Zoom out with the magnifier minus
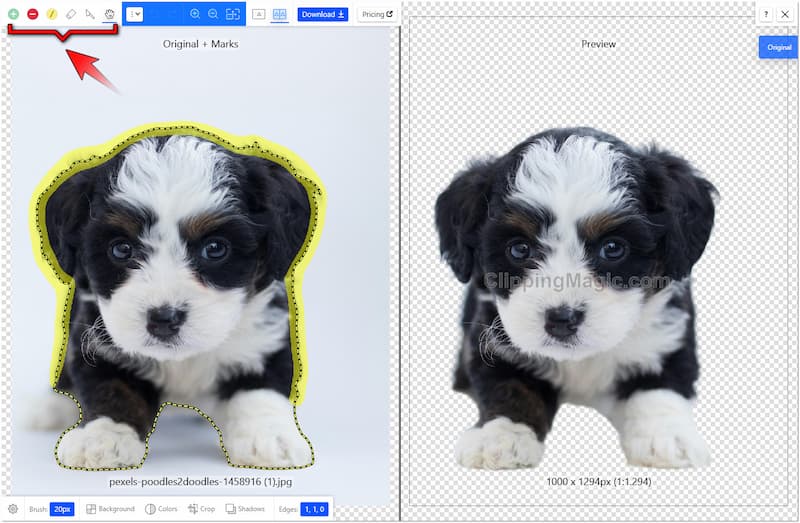800x523 pixels. 214,14
